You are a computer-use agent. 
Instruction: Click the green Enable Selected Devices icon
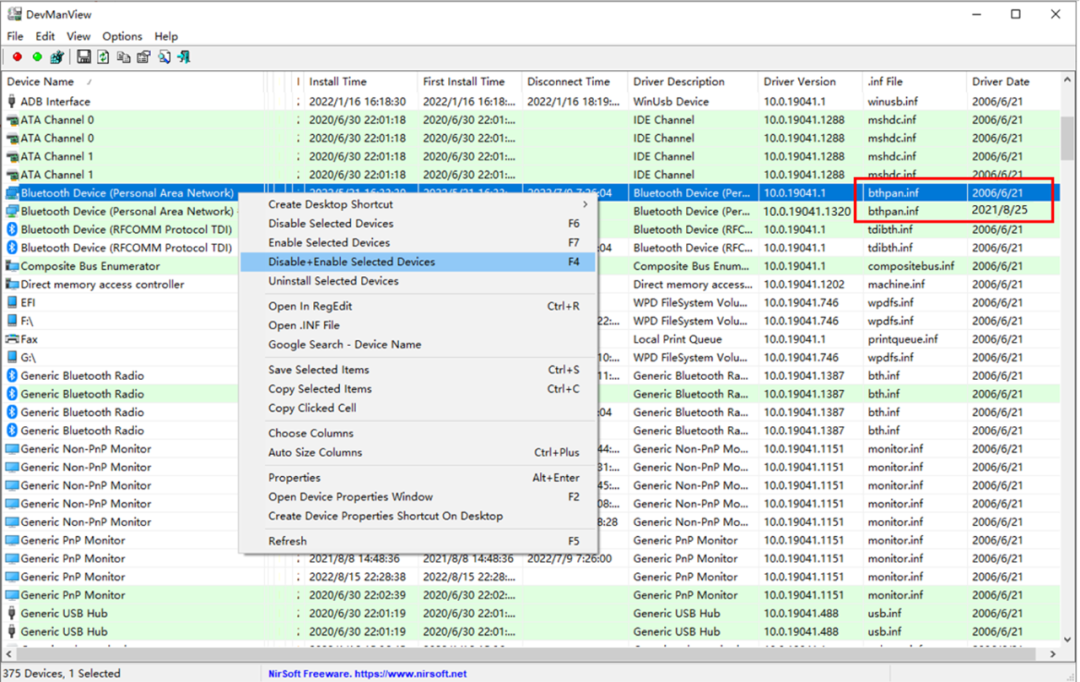pos(37,57)
